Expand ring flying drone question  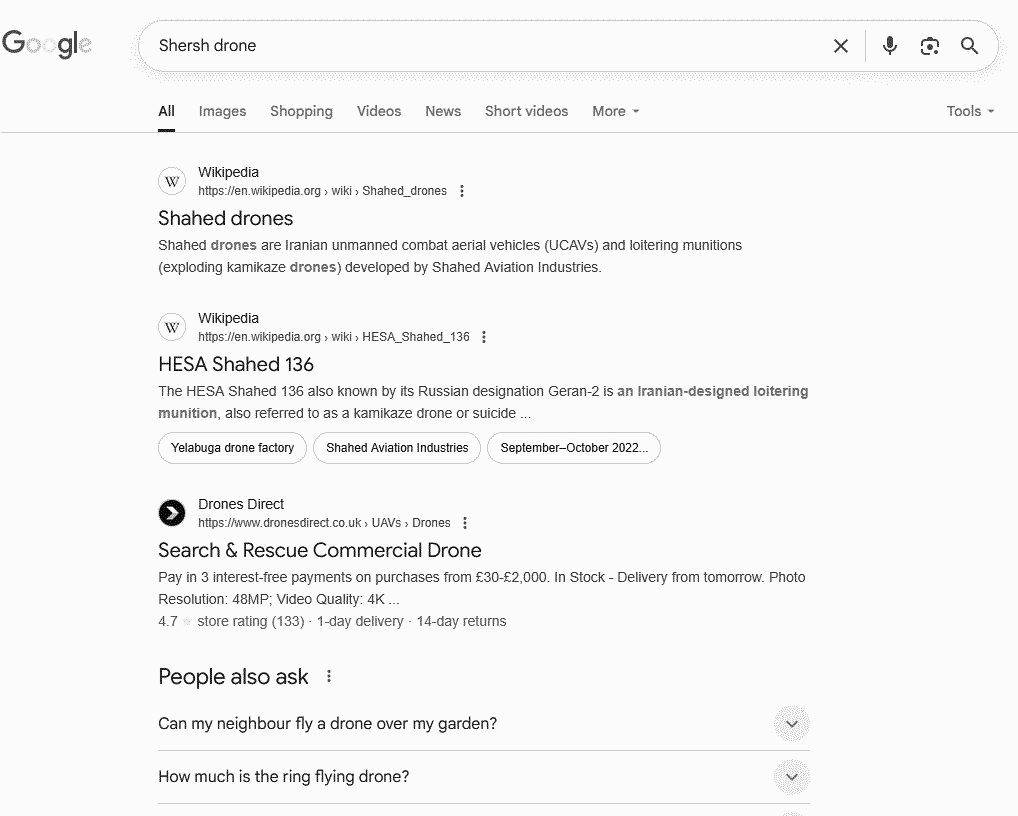pos(791,777)
